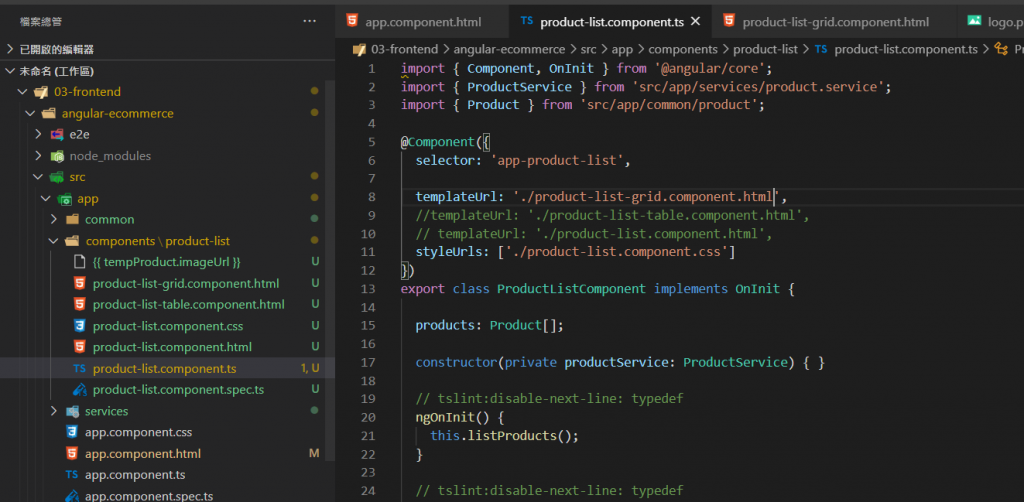The height and width of the screenshot is (502, 1024).
Task: Click HTML icon of product-list-grid.component.html in tree
Action: [80, 283]
